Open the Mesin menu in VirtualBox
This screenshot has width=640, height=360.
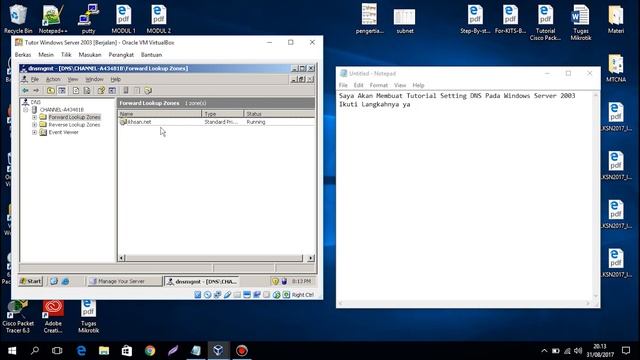point(46,55)
